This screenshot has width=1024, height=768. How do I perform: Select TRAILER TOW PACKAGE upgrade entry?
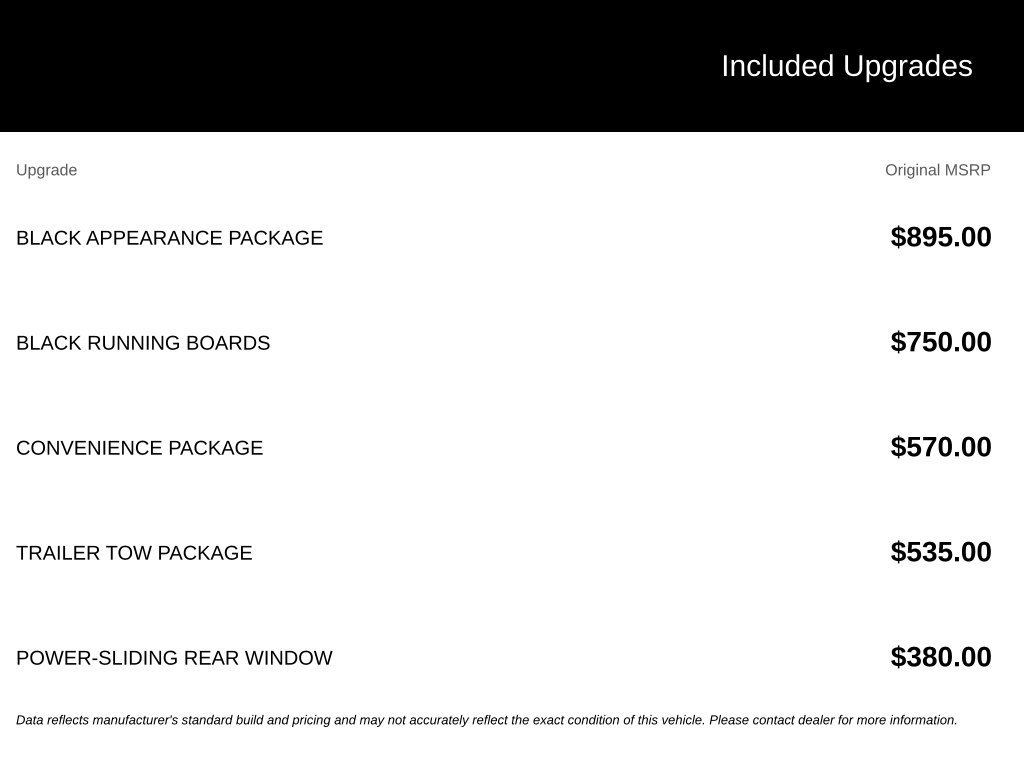coord(134,553)
